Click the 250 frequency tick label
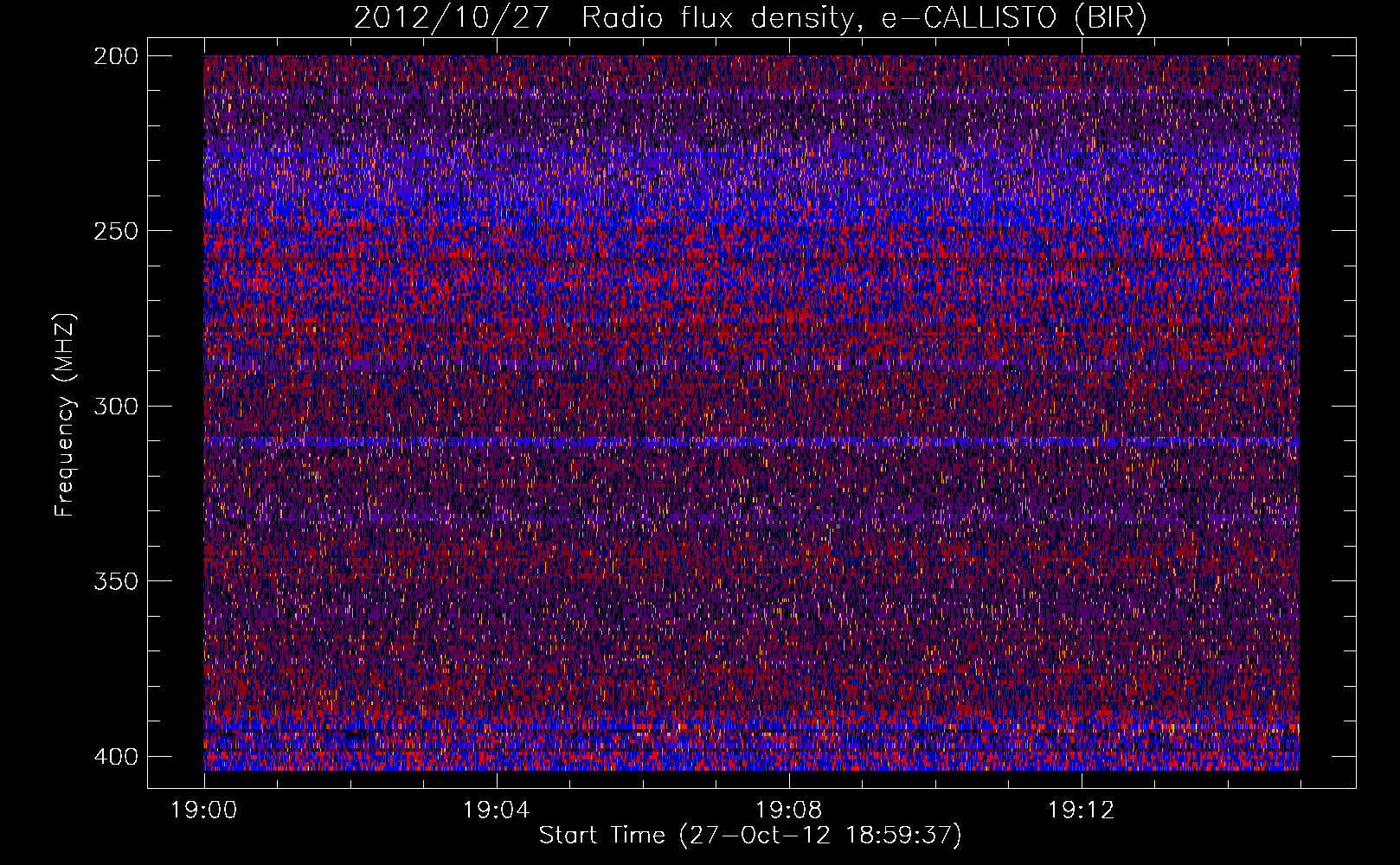Image resolution: width=1400 pixels, height=865 pixels. click(x=115, y=231)
